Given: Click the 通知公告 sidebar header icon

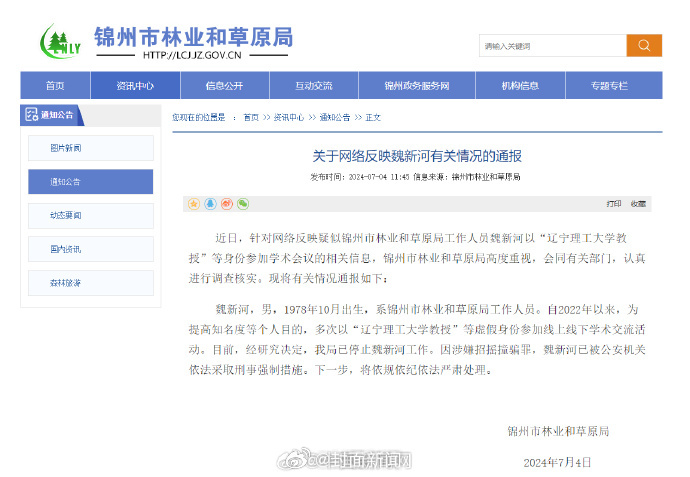Looking at the screenshot, I should pyautogui.click(x=32, y=115).
